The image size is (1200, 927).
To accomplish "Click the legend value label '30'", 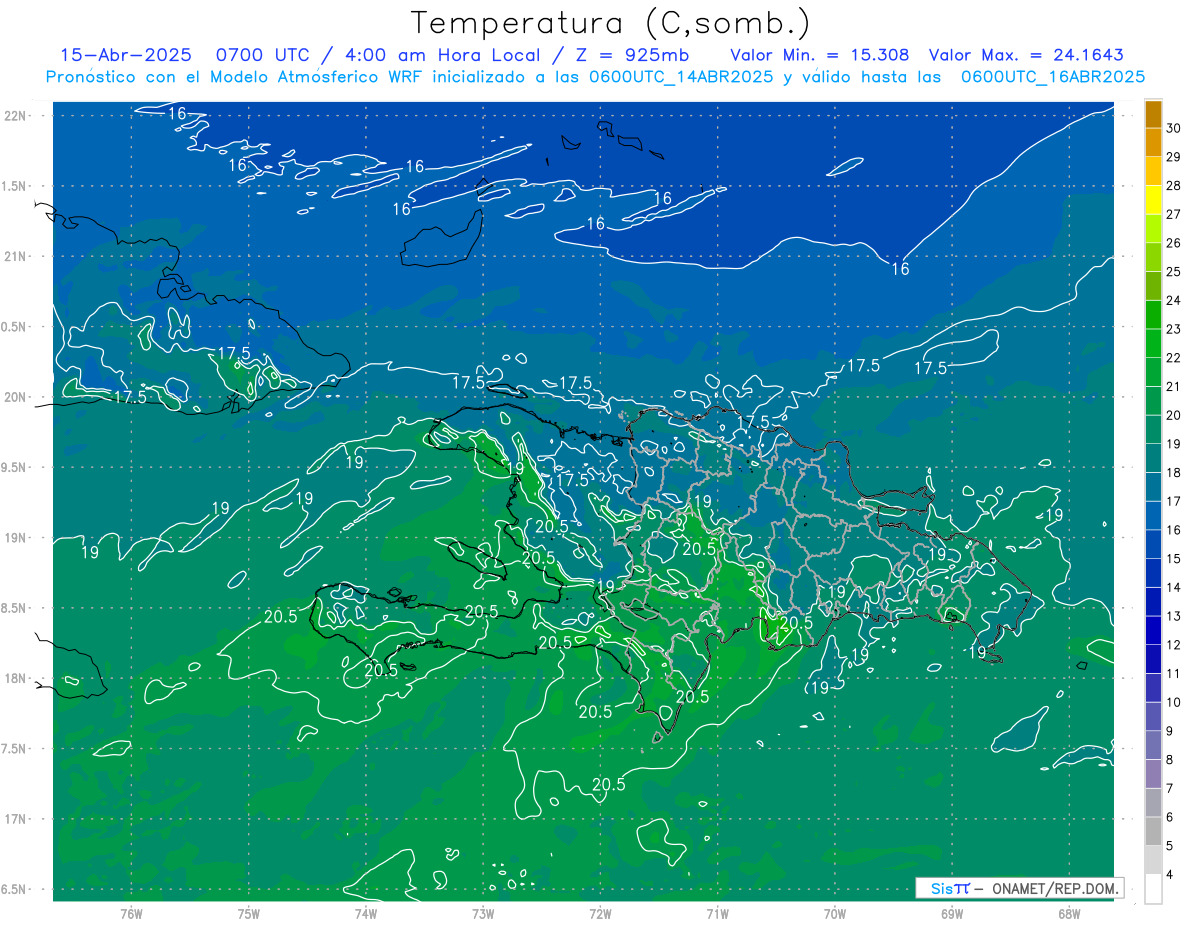I will coord(1175,128).
